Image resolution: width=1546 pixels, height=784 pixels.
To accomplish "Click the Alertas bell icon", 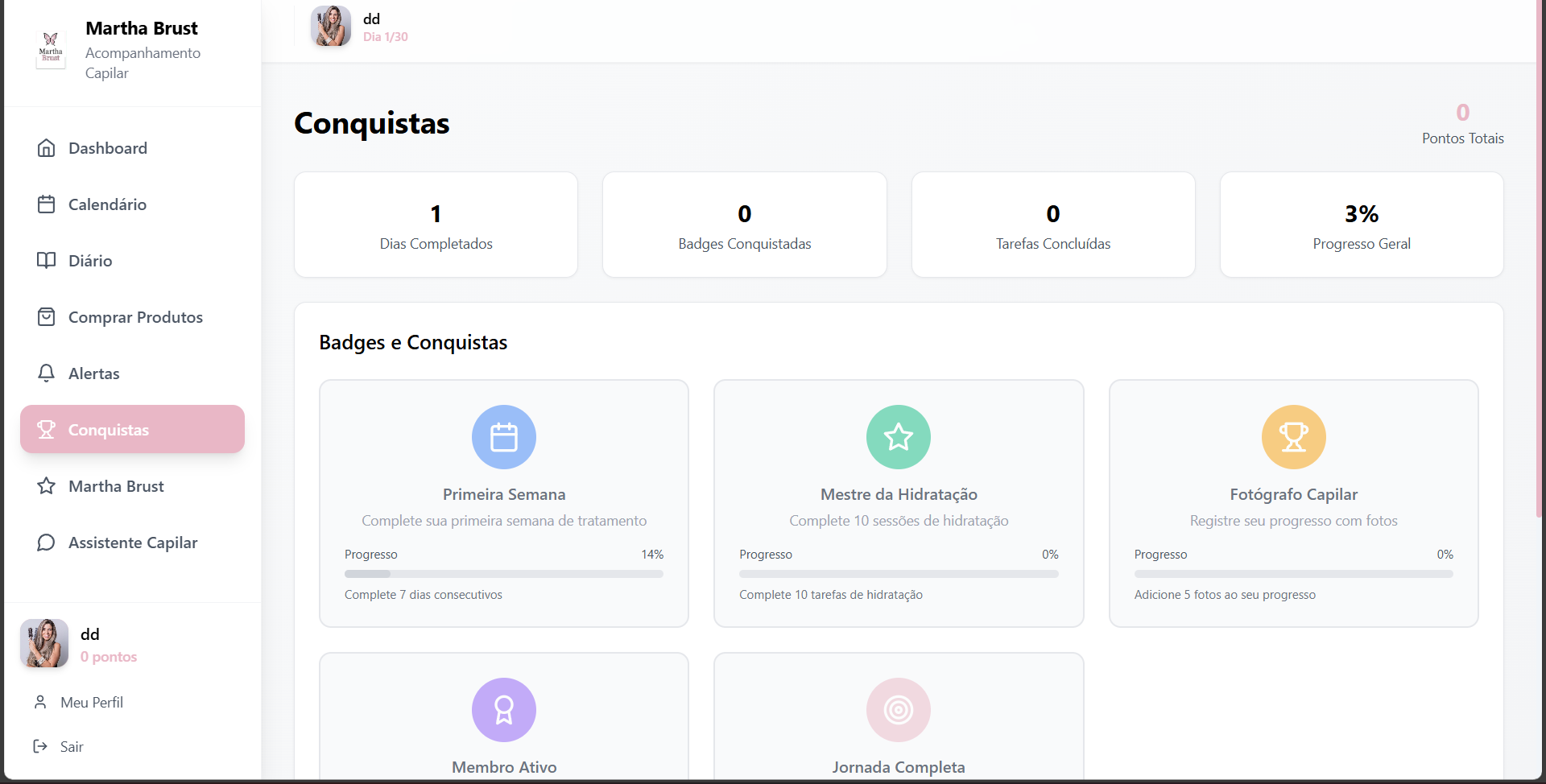I will pos(47,373).
